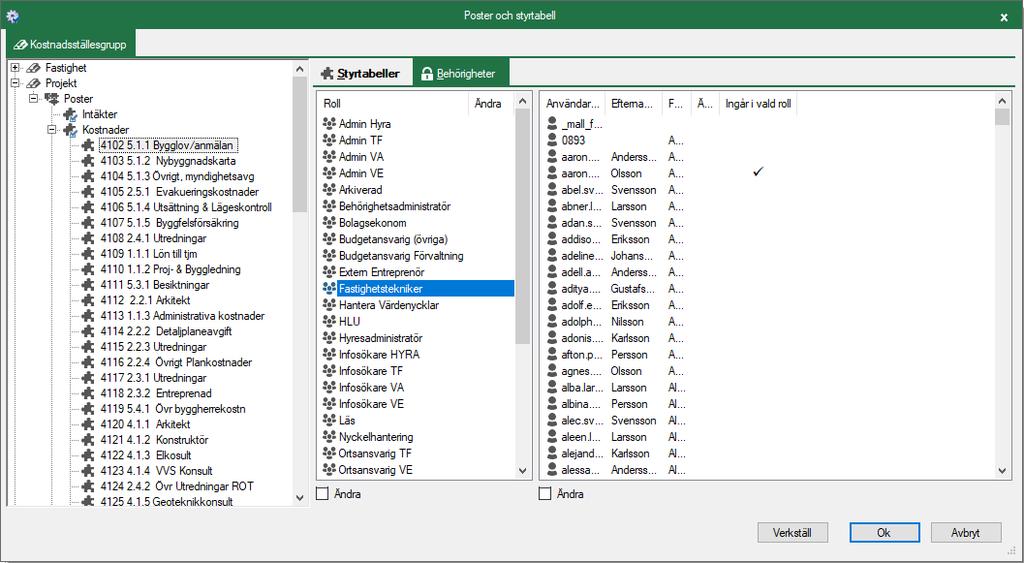
Task: Click the Verkställ button
Action: (792, 533)
